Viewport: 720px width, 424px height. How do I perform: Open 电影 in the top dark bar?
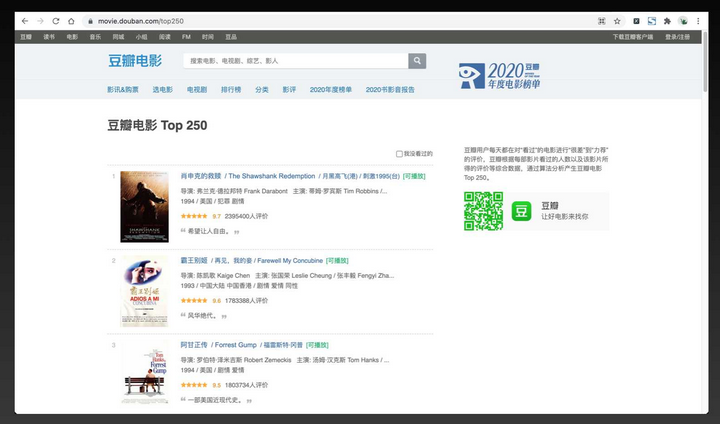(x=72, y=37)
